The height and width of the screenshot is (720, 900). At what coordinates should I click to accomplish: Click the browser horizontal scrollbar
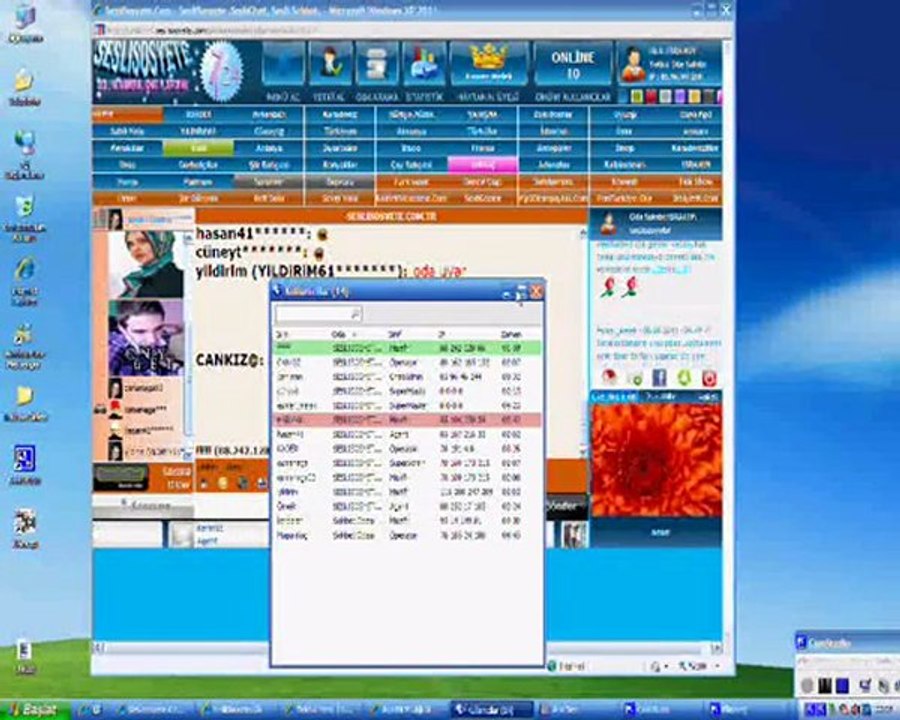[x=408, y=648]
